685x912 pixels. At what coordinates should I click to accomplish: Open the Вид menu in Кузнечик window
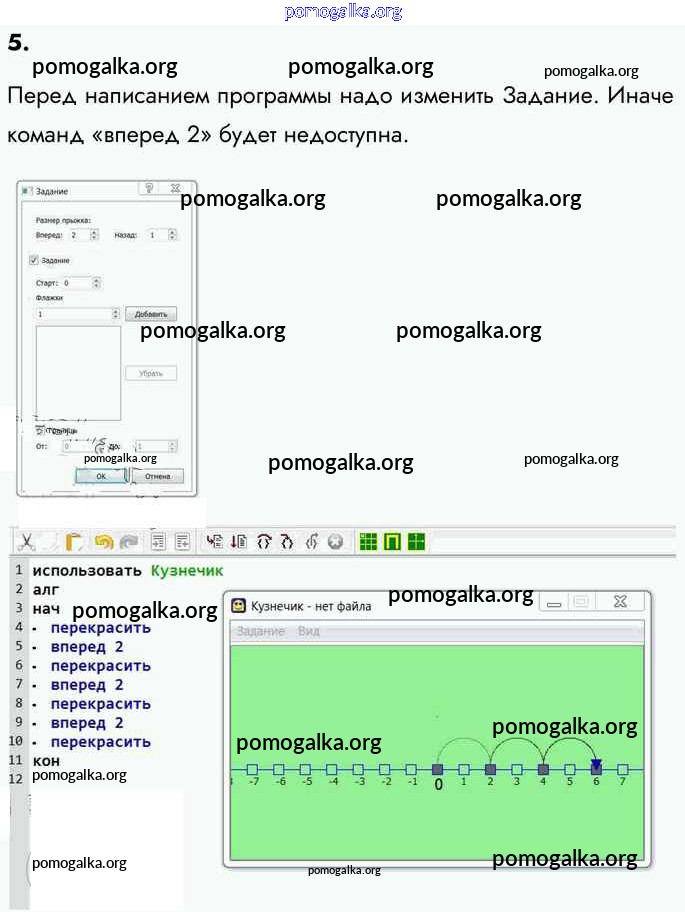309,631
